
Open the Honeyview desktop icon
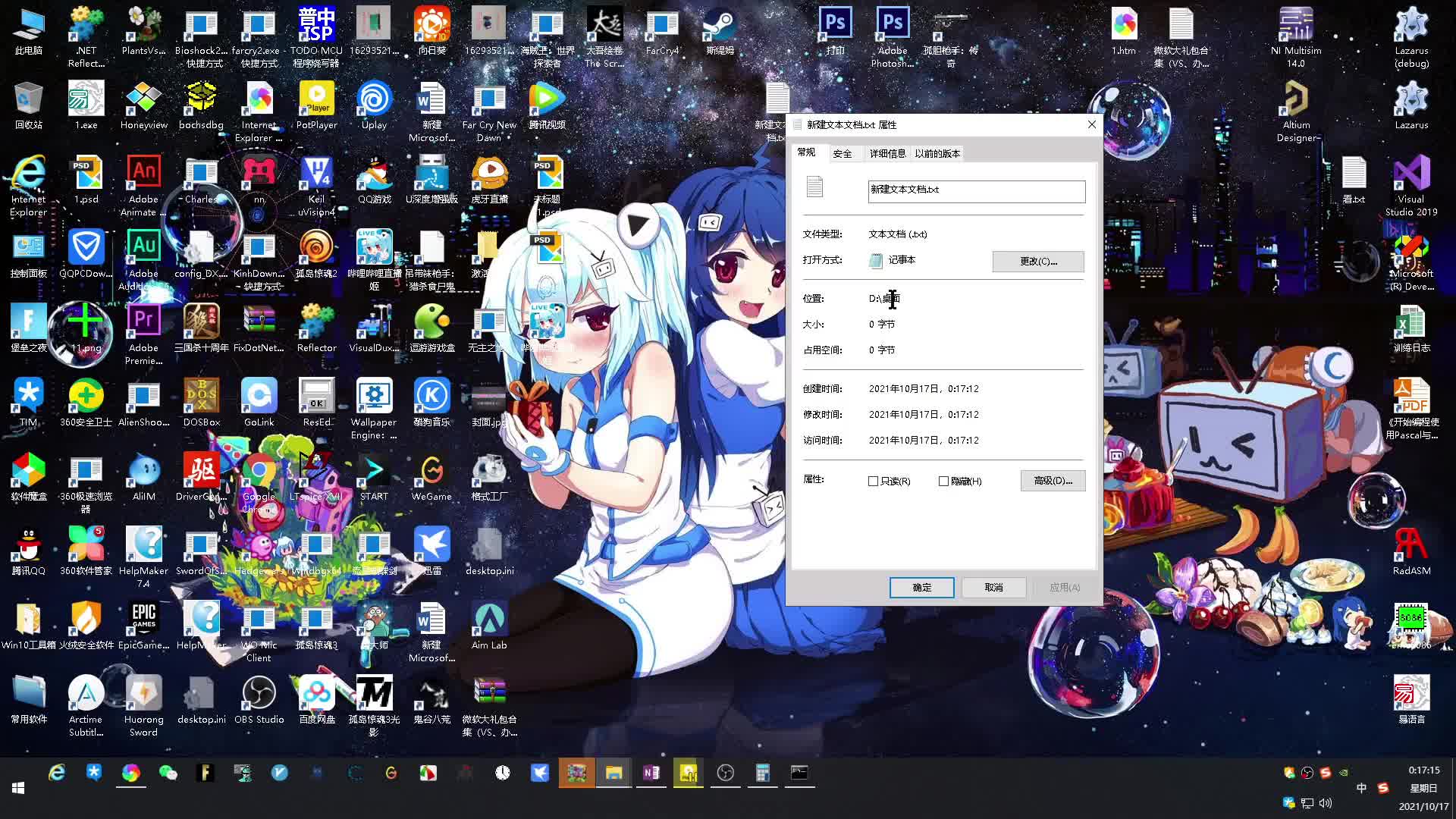pos(143,106)
